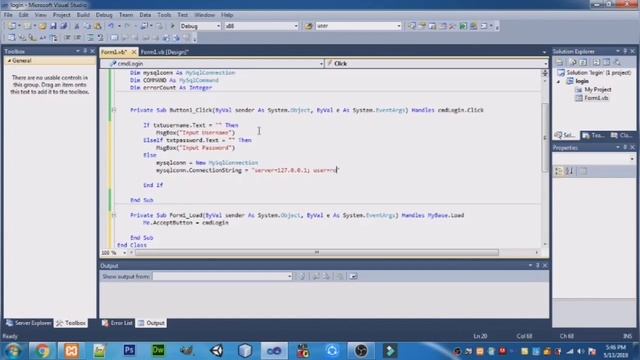640x360 pixels.
Task: Collapse the Form1_Load sub outline
Action: [114, 215]
